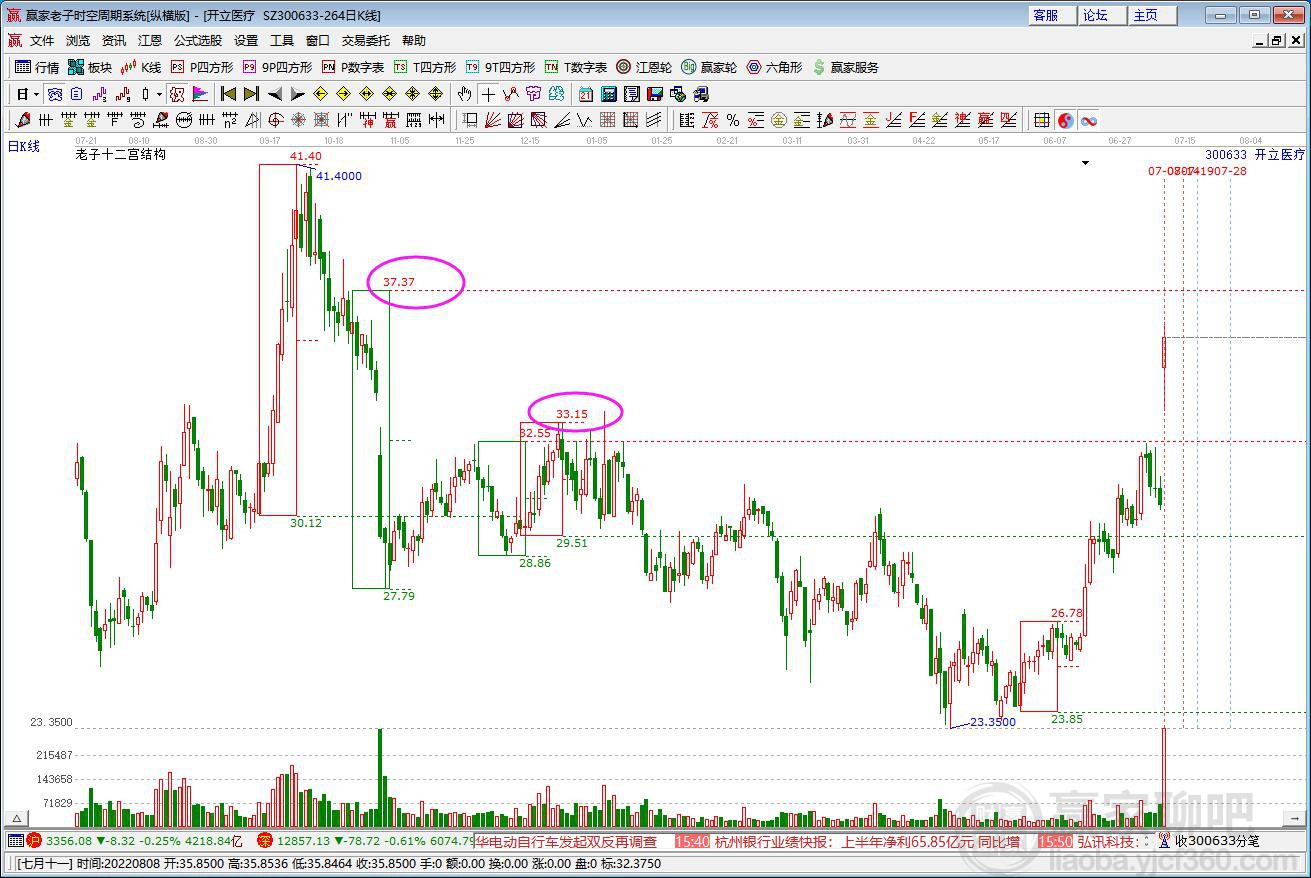Launch the 江恩轮 Gann wheel

click(644, 67)
